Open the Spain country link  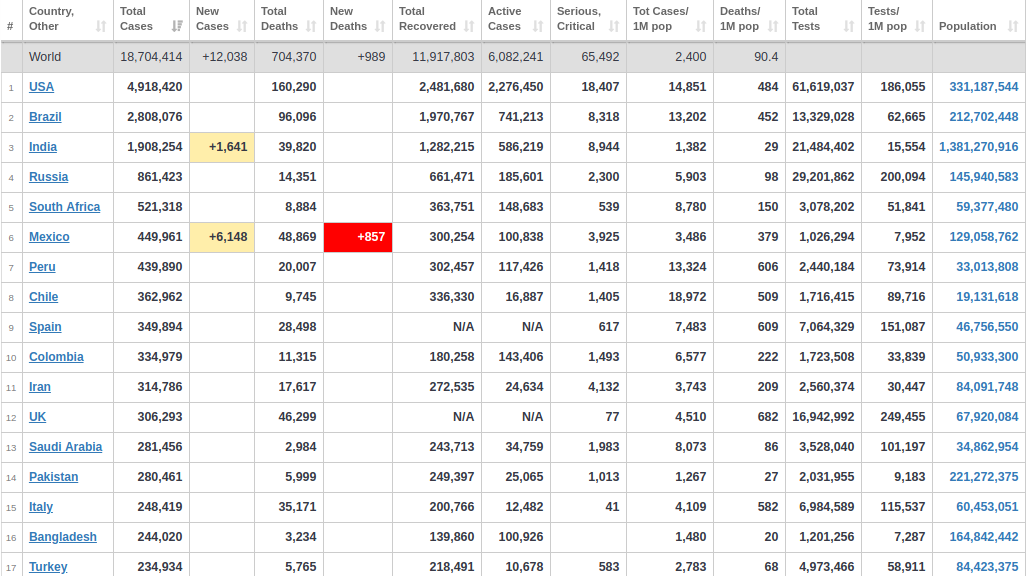pos(45,327)
